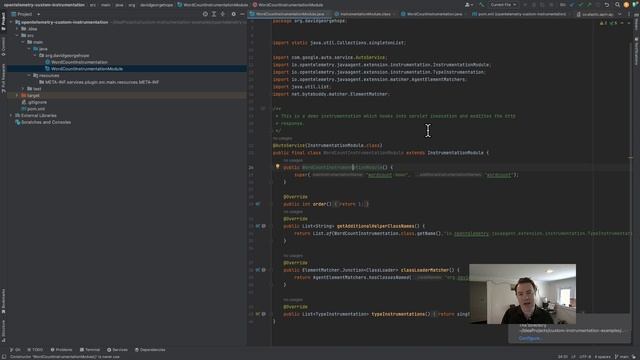Image resolution: width=640 pixels, height=360 pixels.
Task: Collapse the resources folder
Action: click(29, 76)
